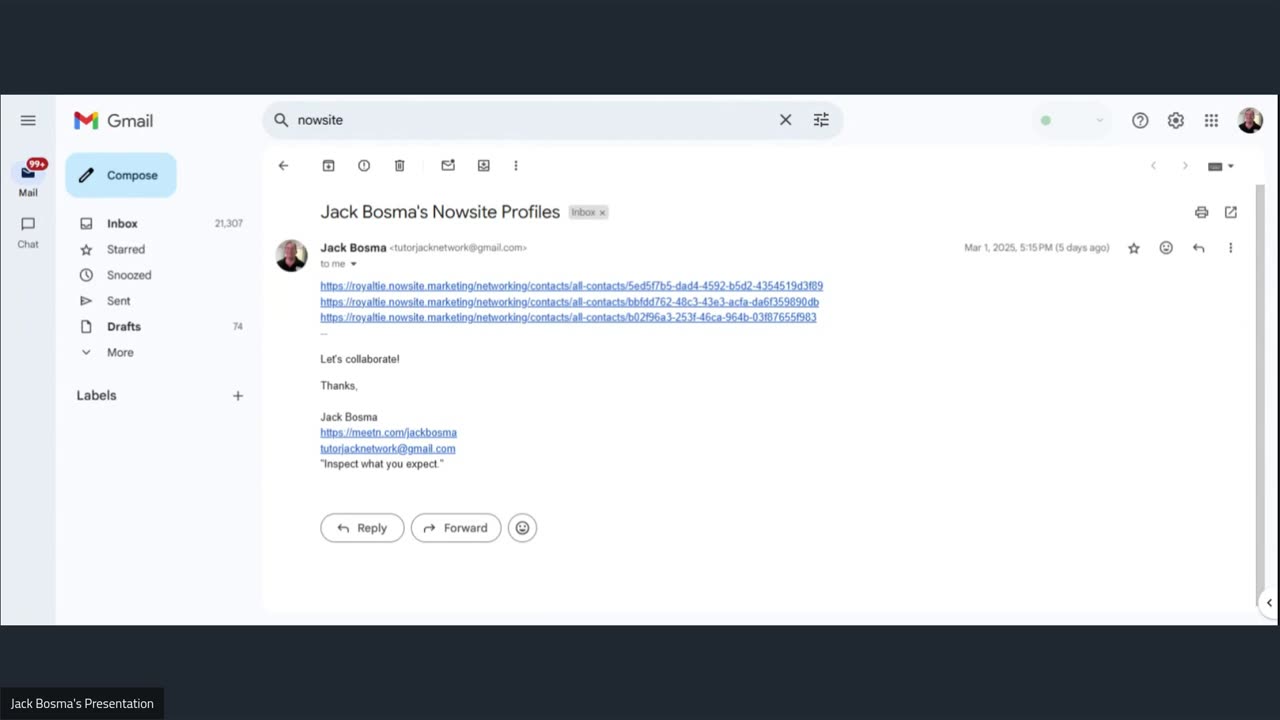Screen dimensions: 1280x720
Task: Click Jack Bosma's sender avatar
Action: click(292, 256)
